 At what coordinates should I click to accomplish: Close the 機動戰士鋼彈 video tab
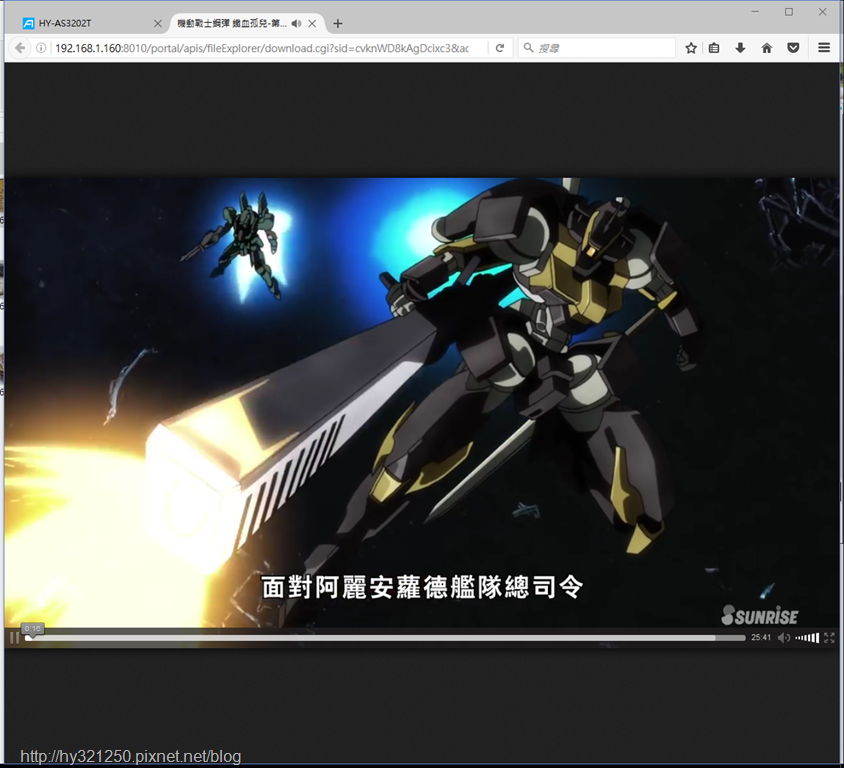click(312, 23)
